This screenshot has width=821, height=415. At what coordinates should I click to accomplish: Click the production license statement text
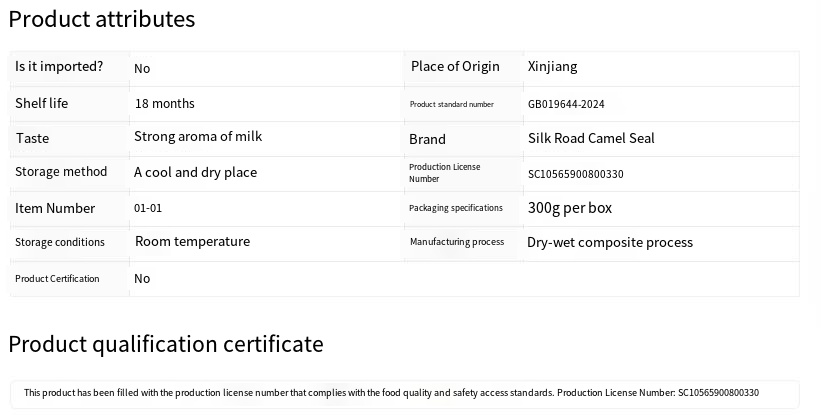click(x=391, y=393)
